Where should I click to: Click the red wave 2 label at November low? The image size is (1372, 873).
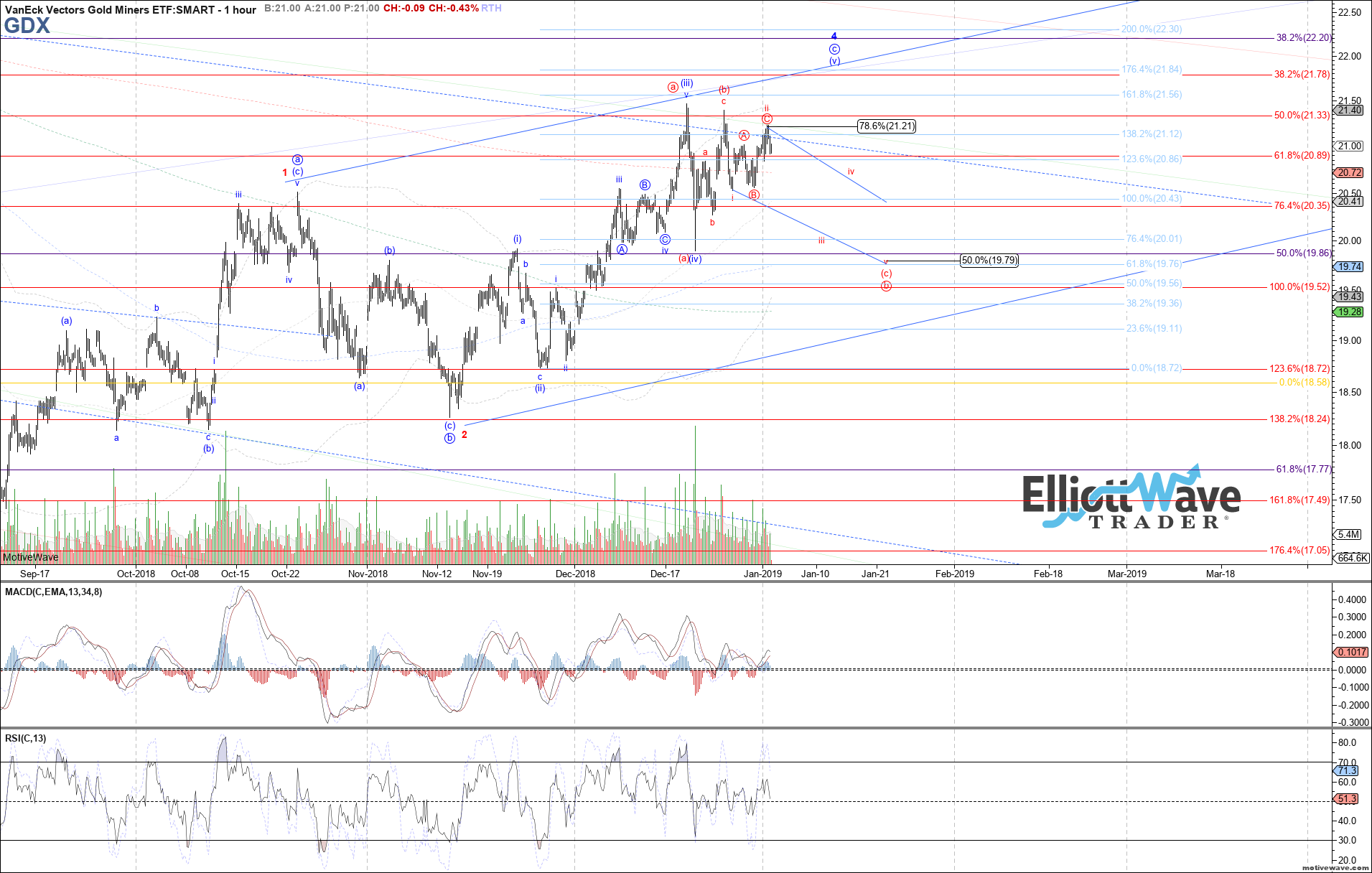coord(465,434)
